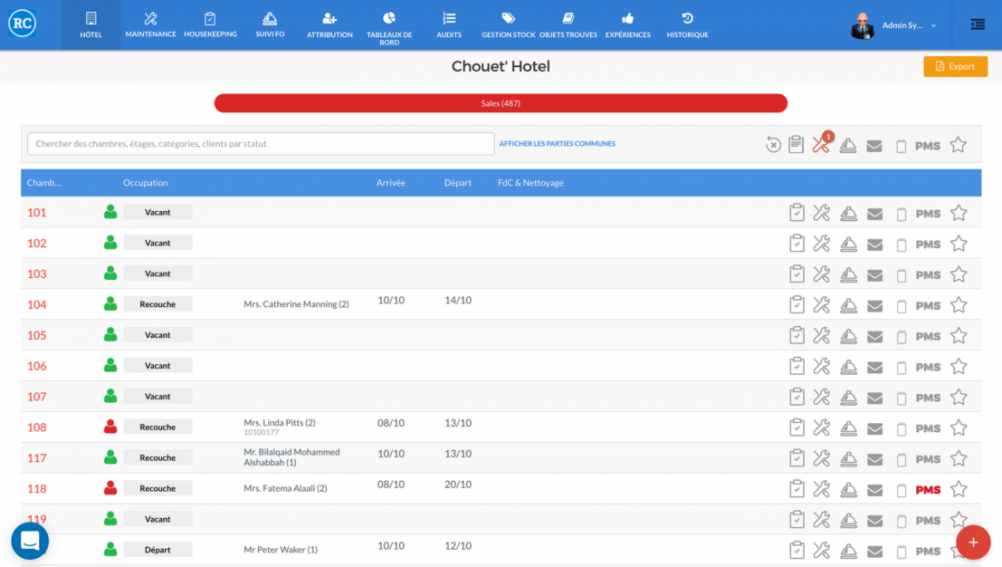The height and width of the screenshot is (567, 1002).
Task: Toggle the favorite star for room 107
Action: (x=958, y=397)
